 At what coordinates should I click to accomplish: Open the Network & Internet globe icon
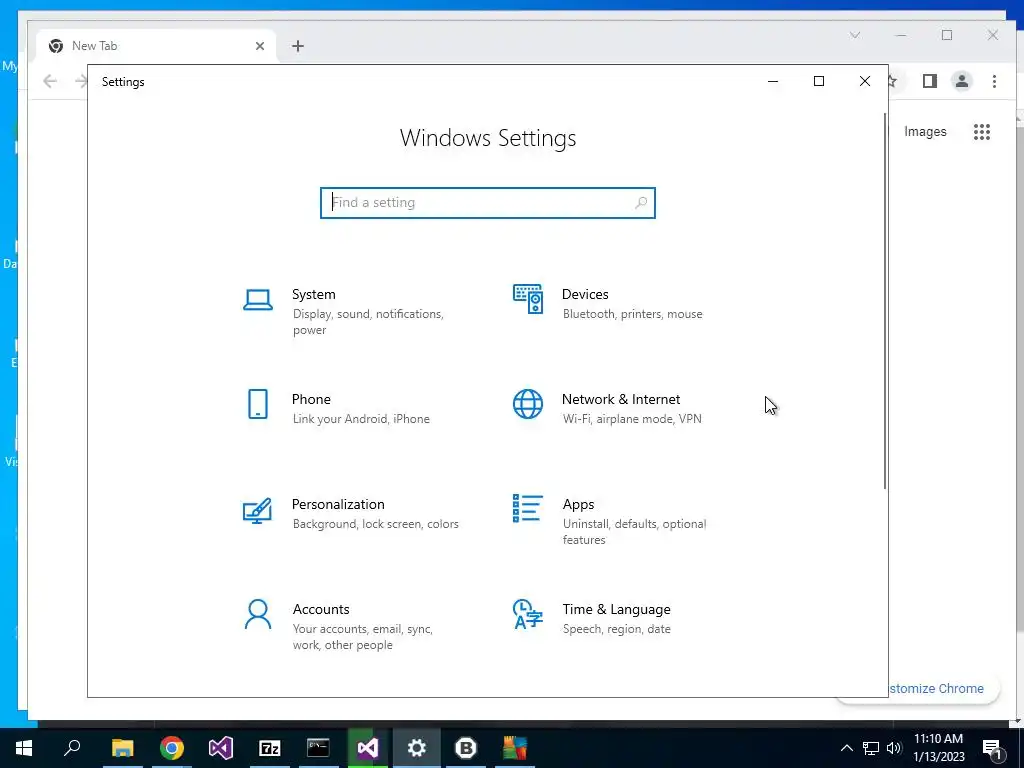pos(528,404)
